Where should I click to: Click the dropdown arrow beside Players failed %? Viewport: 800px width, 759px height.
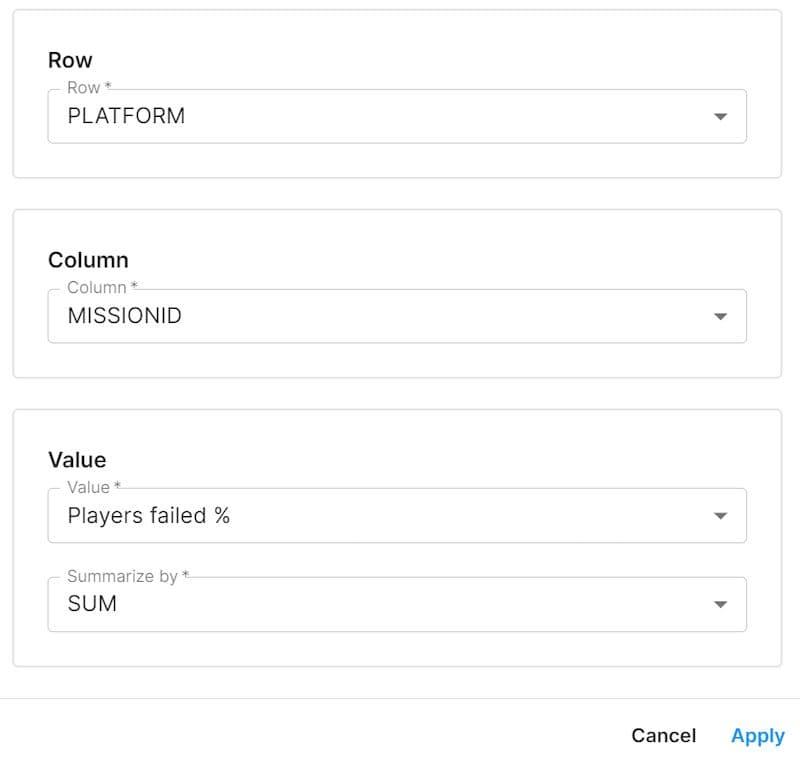[723, 515]
